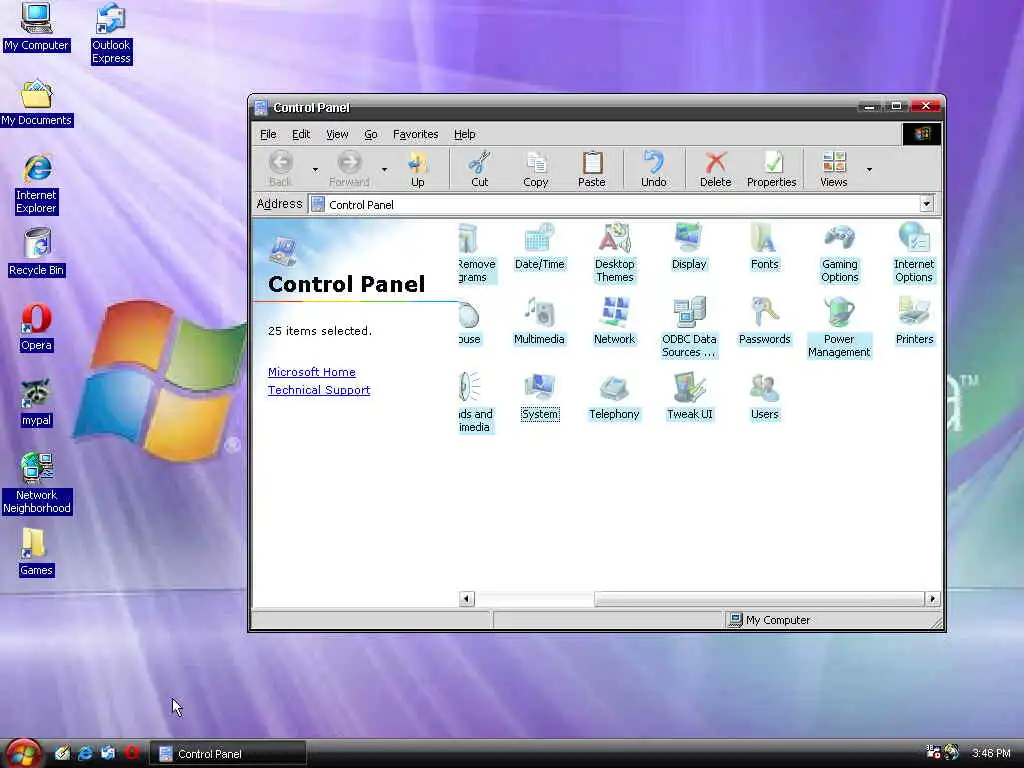
Task: Open the Go menu
Action: point(370,134)
